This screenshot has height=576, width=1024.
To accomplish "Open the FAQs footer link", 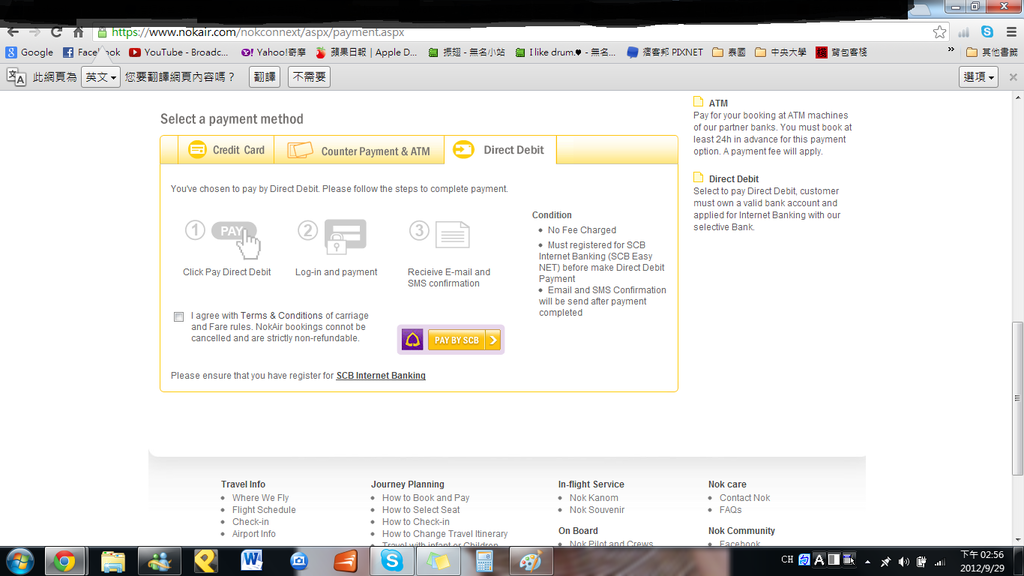I will click(730, 510).
